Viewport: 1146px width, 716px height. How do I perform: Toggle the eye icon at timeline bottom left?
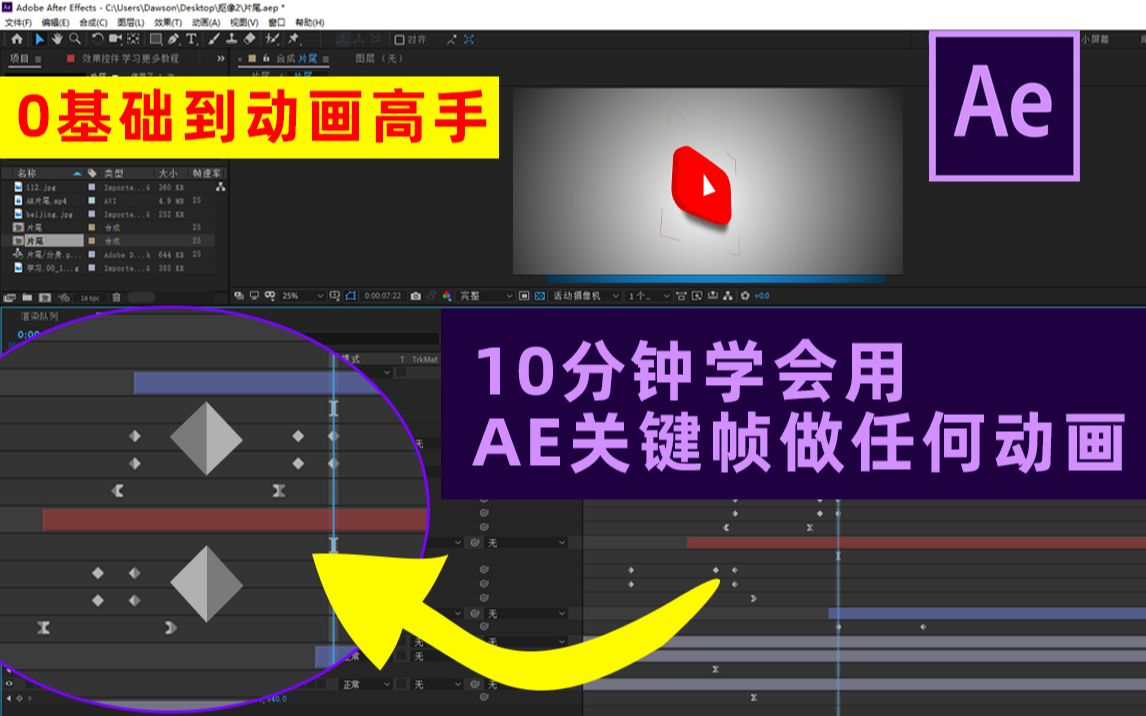(x=9, y=684)
